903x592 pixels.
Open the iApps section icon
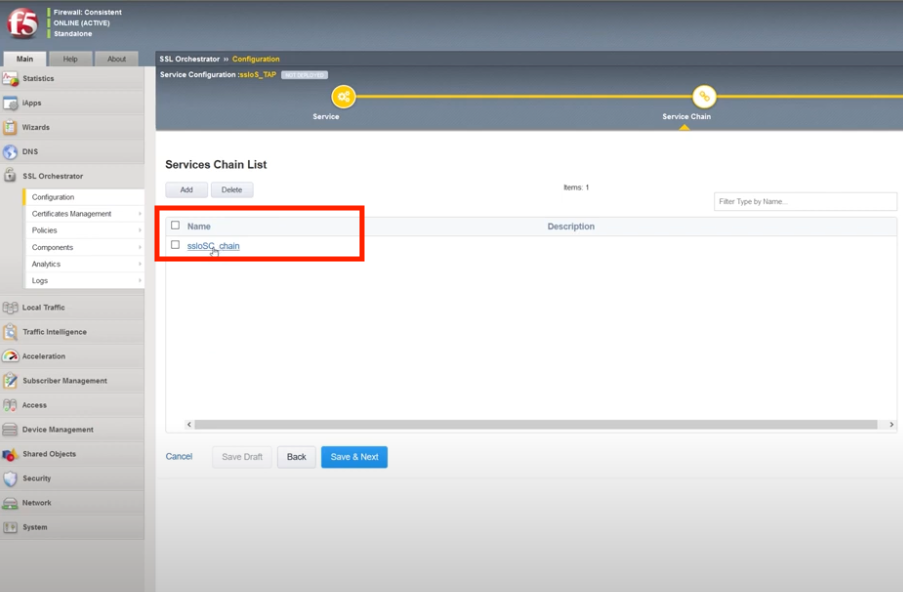click(x=10, y=103)
